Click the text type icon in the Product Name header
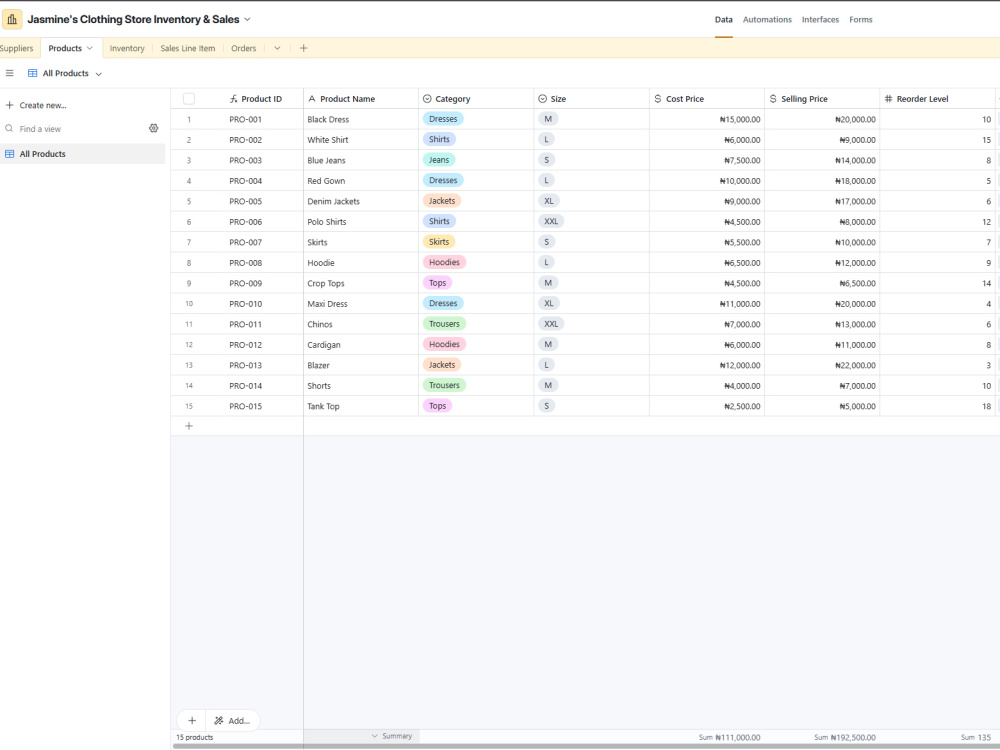The width and height of the screenshot is (1000, 750). coord(312,99)
